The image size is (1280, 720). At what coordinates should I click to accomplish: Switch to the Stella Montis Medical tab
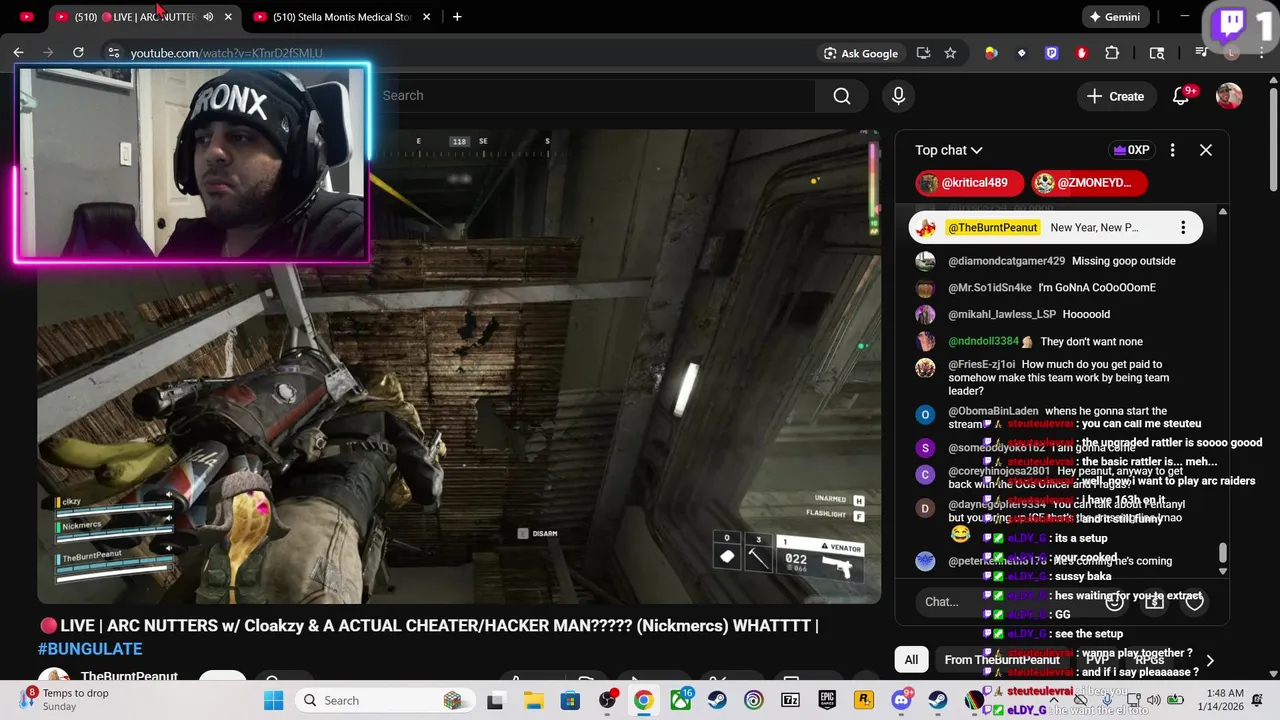[x=340, y=17]
